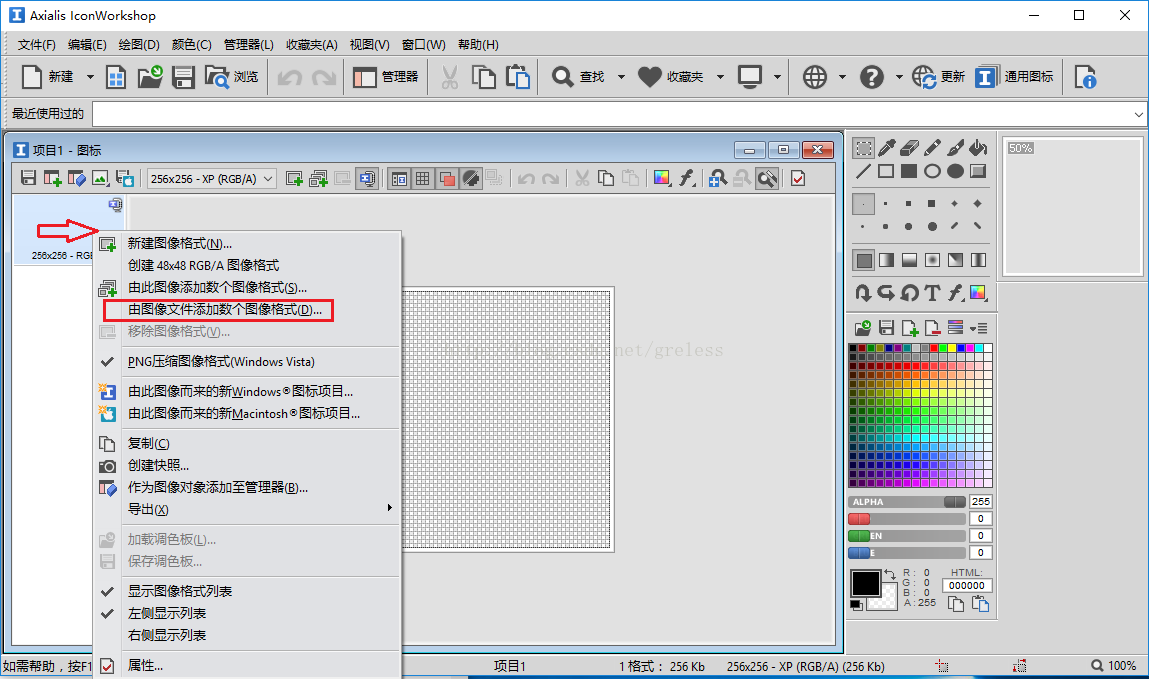Expand the 收藏夹 dropdown arrow
Viewport: 1149px width, 679px height.
tap(720, 77)
